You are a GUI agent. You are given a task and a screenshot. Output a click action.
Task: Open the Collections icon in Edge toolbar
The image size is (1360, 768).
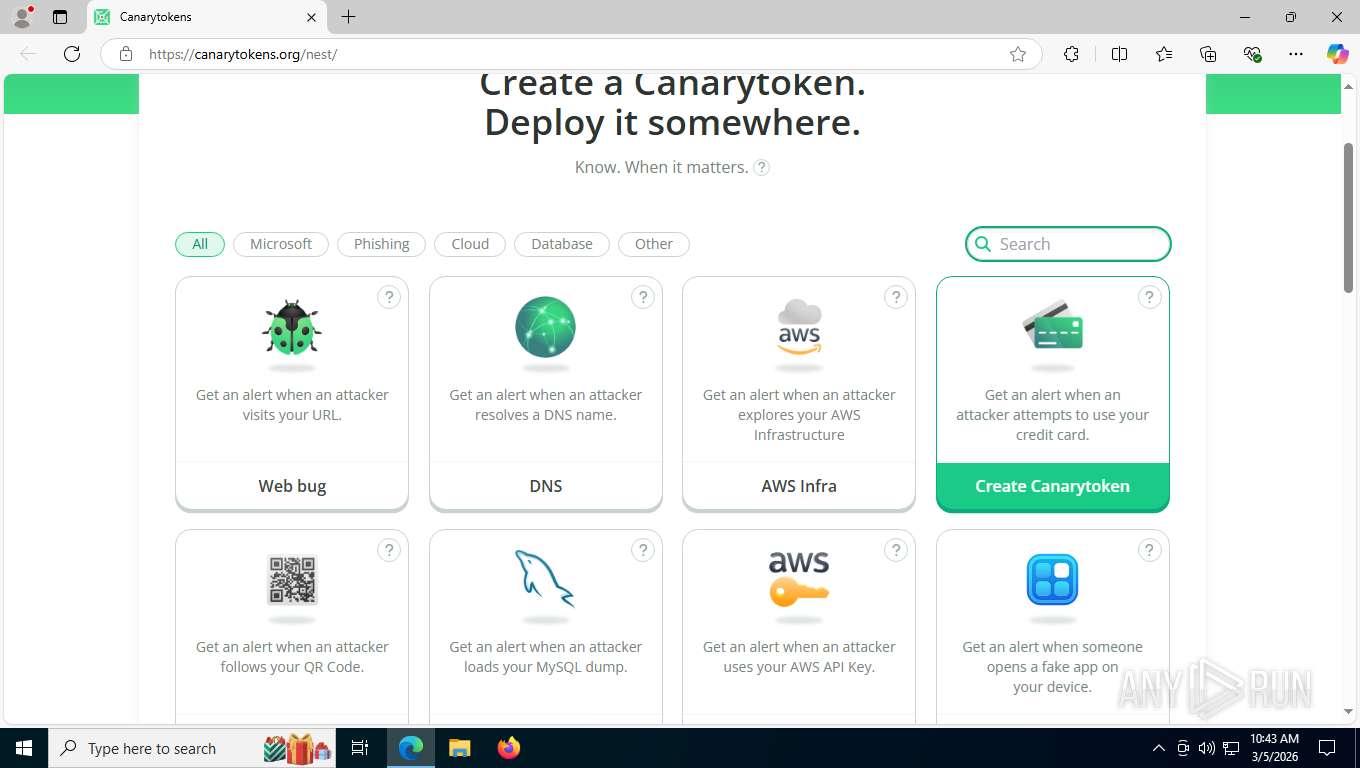tap(1208, 54)
